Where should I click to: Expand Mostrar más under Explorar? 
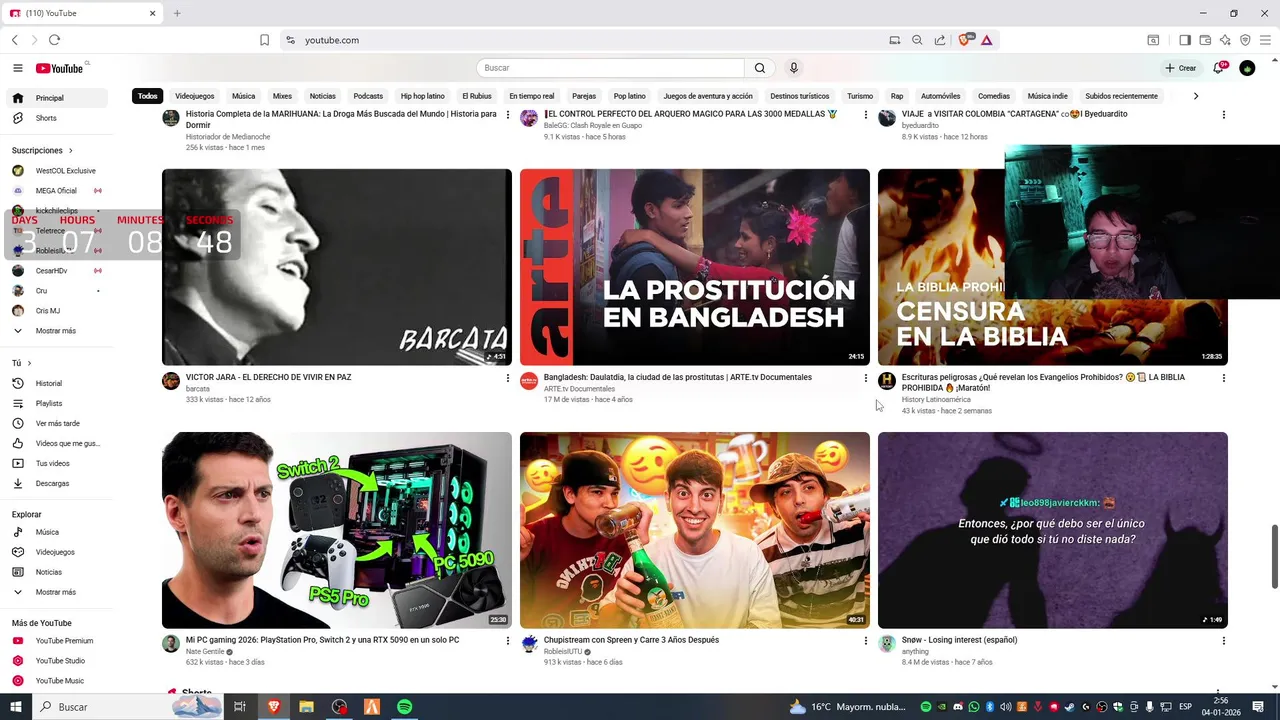pyautogui.click(x=59, y=592)
